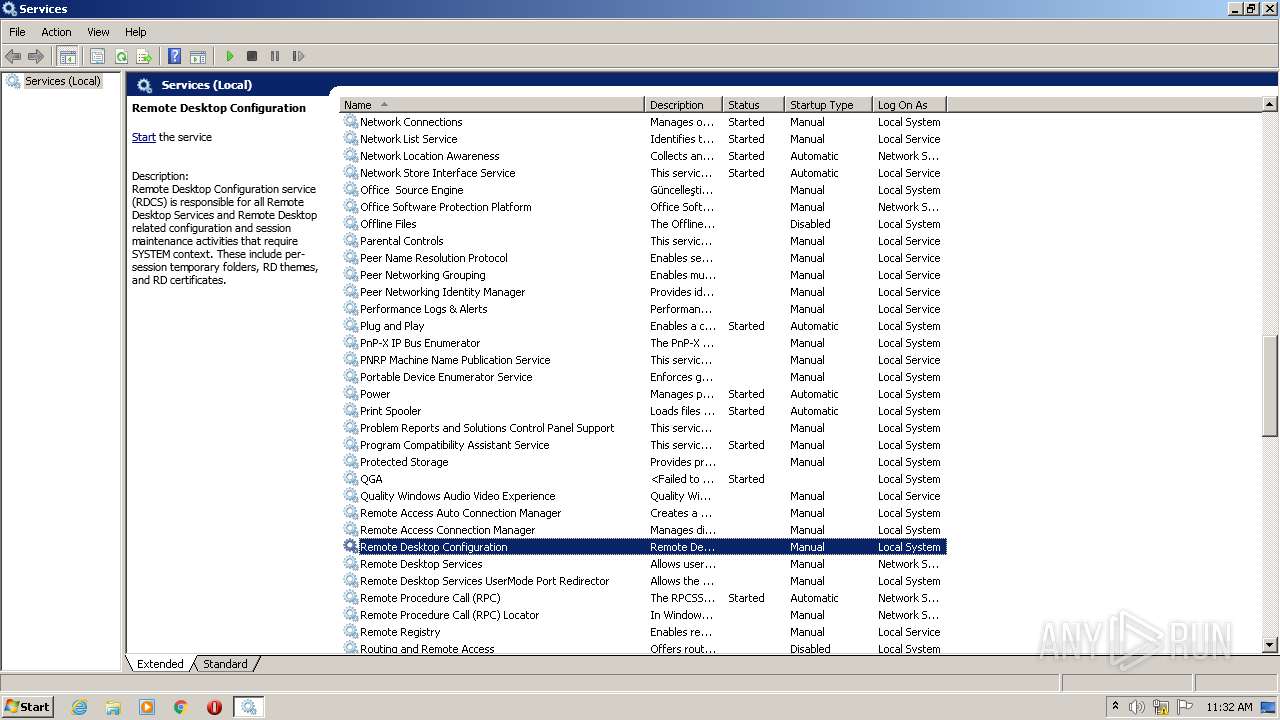Sort by the Name column header
1280x720 pixels.
point(492,105)
